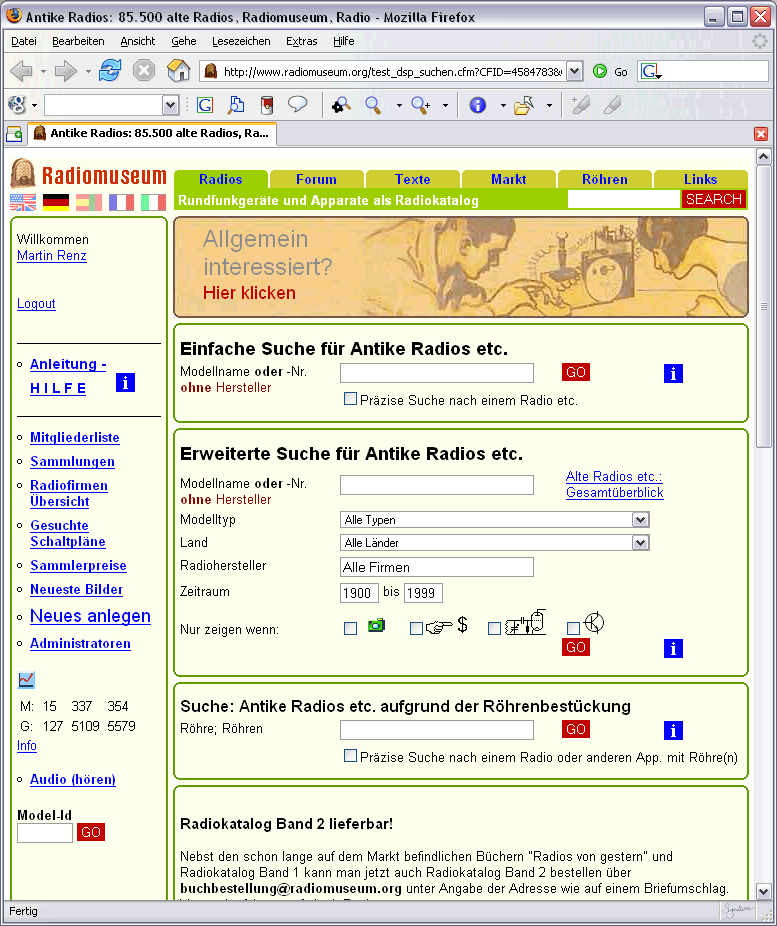Enable 'Präzise Suche nach einem Radio etc.' checkbox
Screen dimensions: 777x926
pos(350,399)
